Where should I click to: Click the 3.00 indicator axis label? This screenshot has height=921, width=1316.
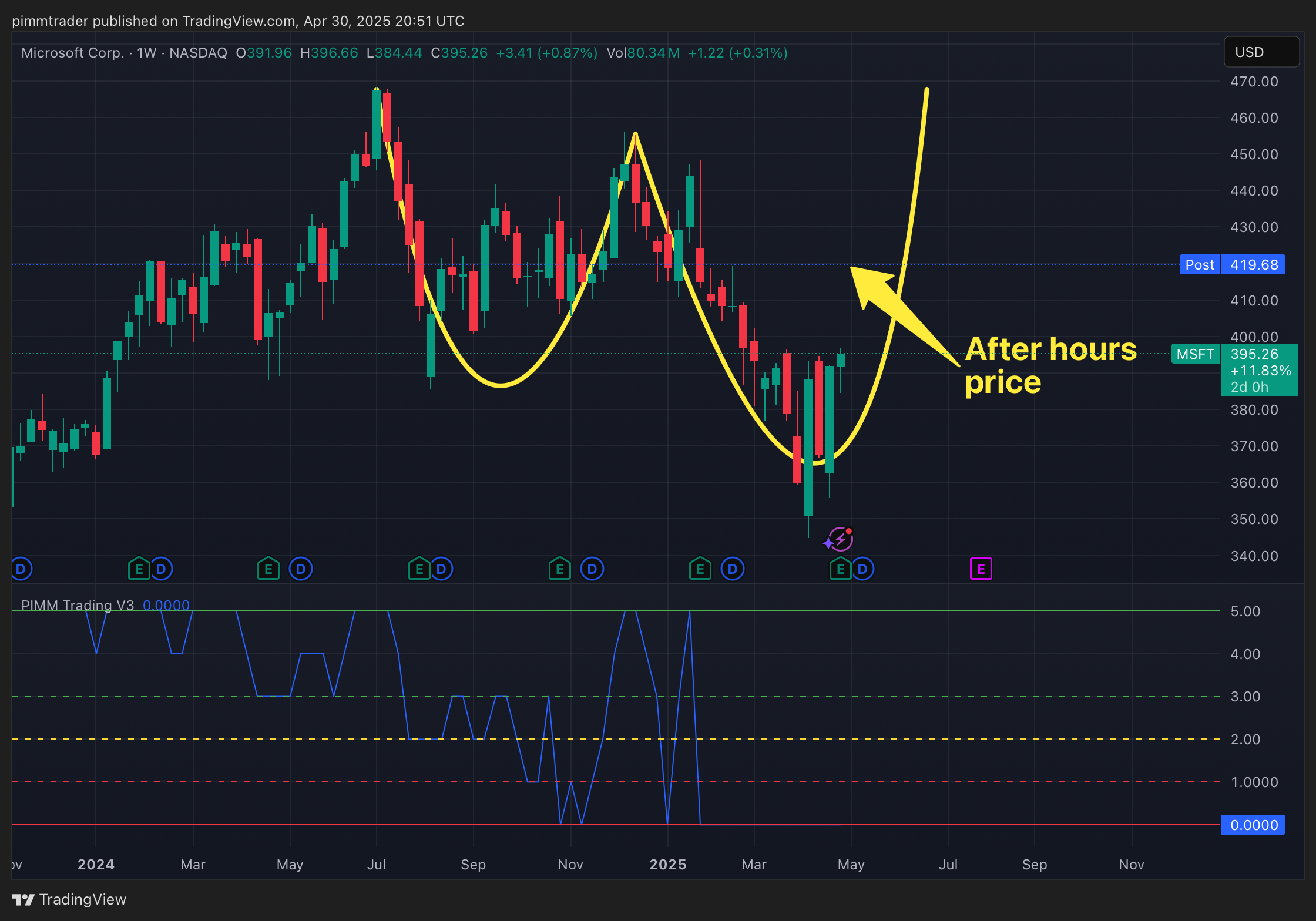(x=1245, y=696)
